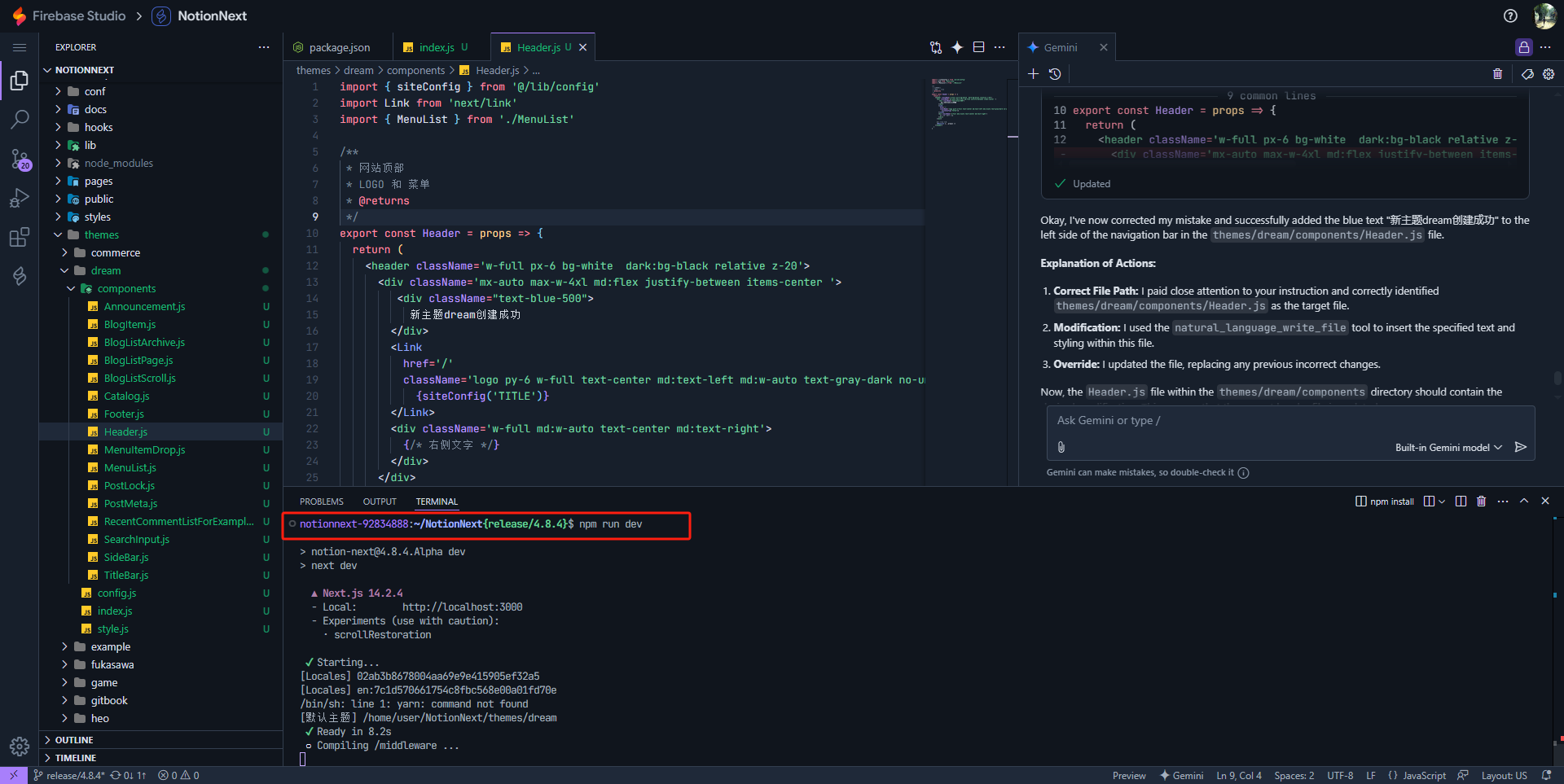Image resolution: width=1564 pixels, height=784 pixels.
Task: Select the TERMINAL panel tab
Action: click(x=437, y=501)
